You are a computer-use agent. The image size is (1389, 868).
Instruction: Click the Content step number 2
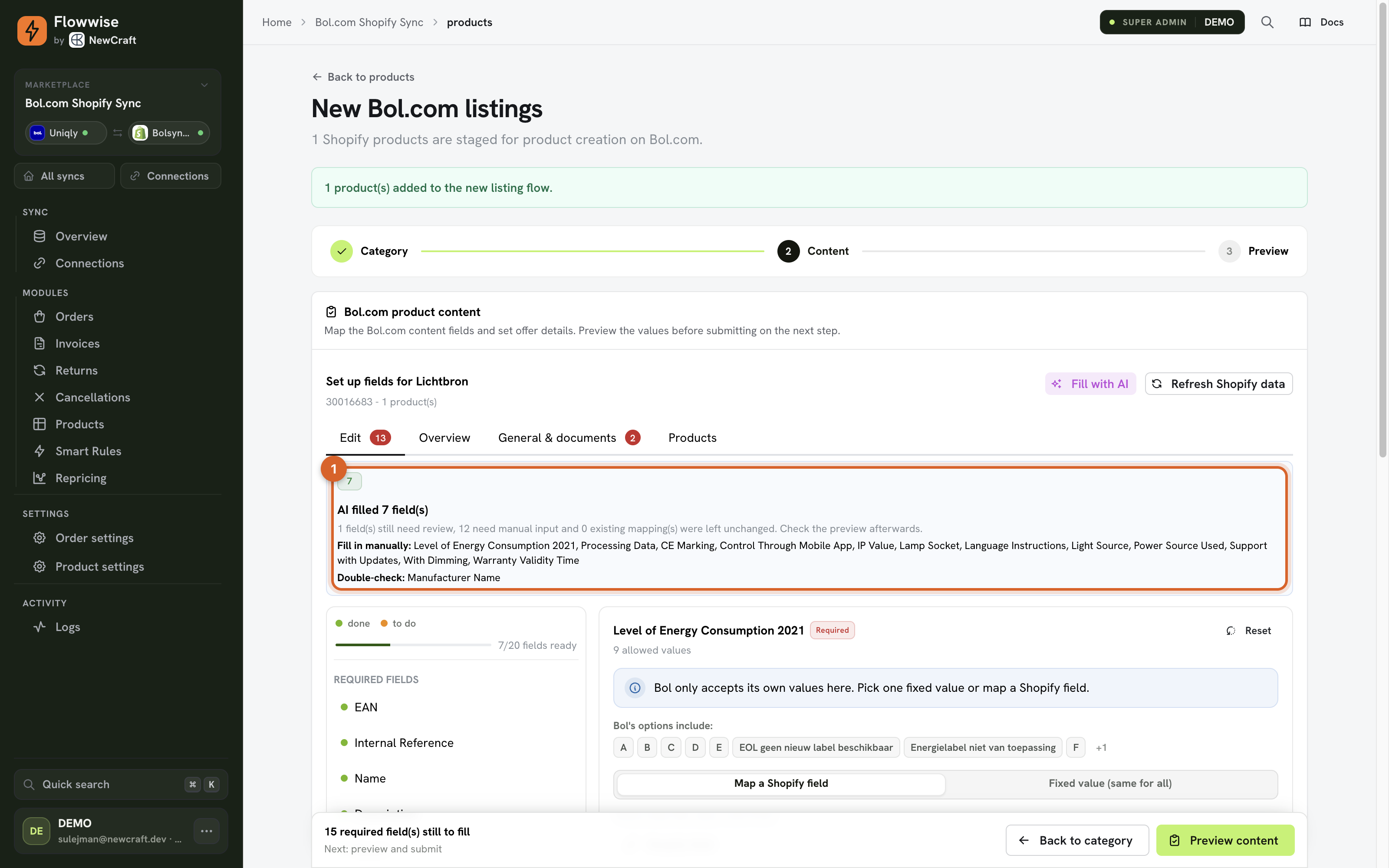(x=788, y=251)
